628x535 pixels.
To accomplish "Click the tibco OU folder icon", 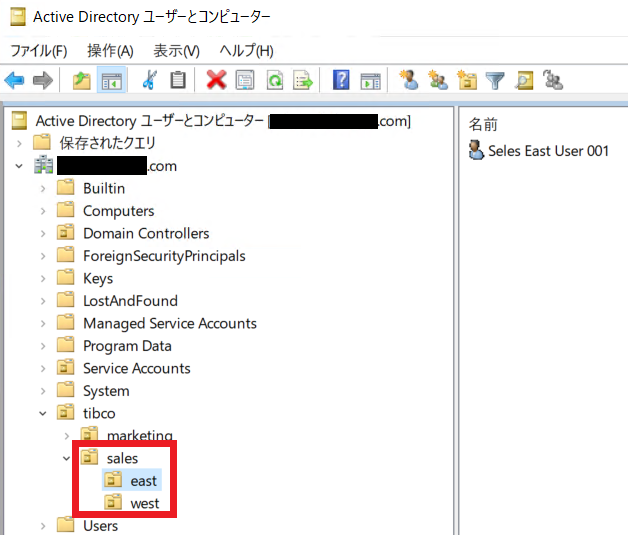I will pyautogui.click(x=66, y=412).
